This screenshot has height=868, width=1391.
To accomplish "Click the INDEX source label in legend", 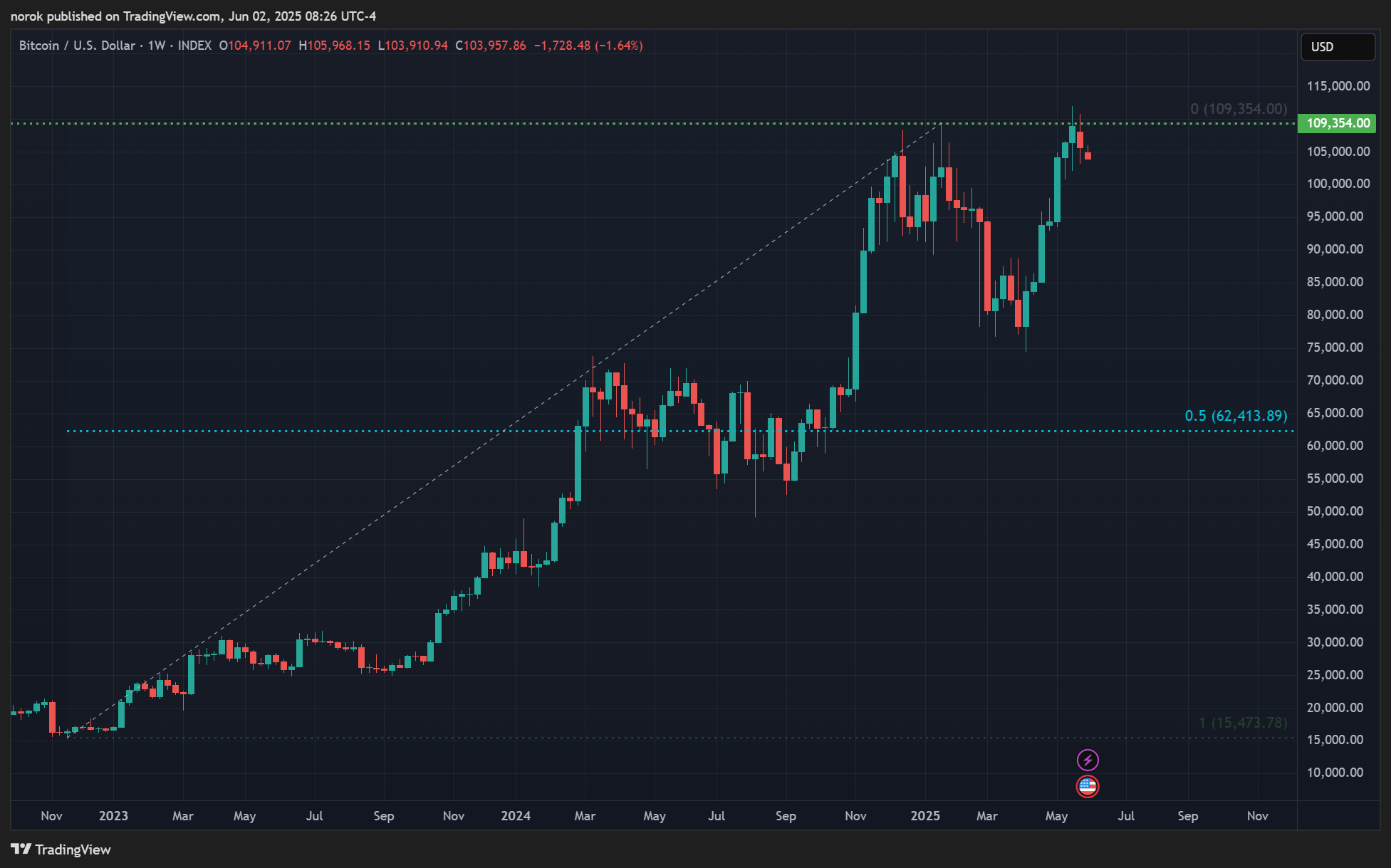I will point(194,46).
